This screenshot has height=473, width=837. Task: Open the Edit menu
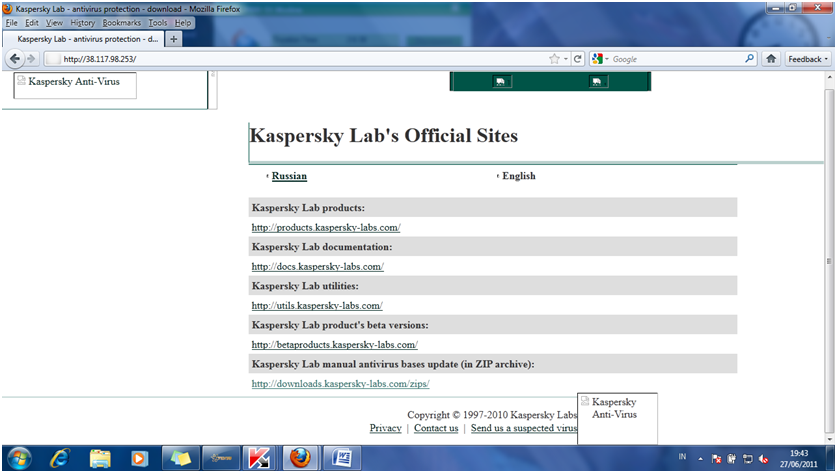[x=31, y=22]
